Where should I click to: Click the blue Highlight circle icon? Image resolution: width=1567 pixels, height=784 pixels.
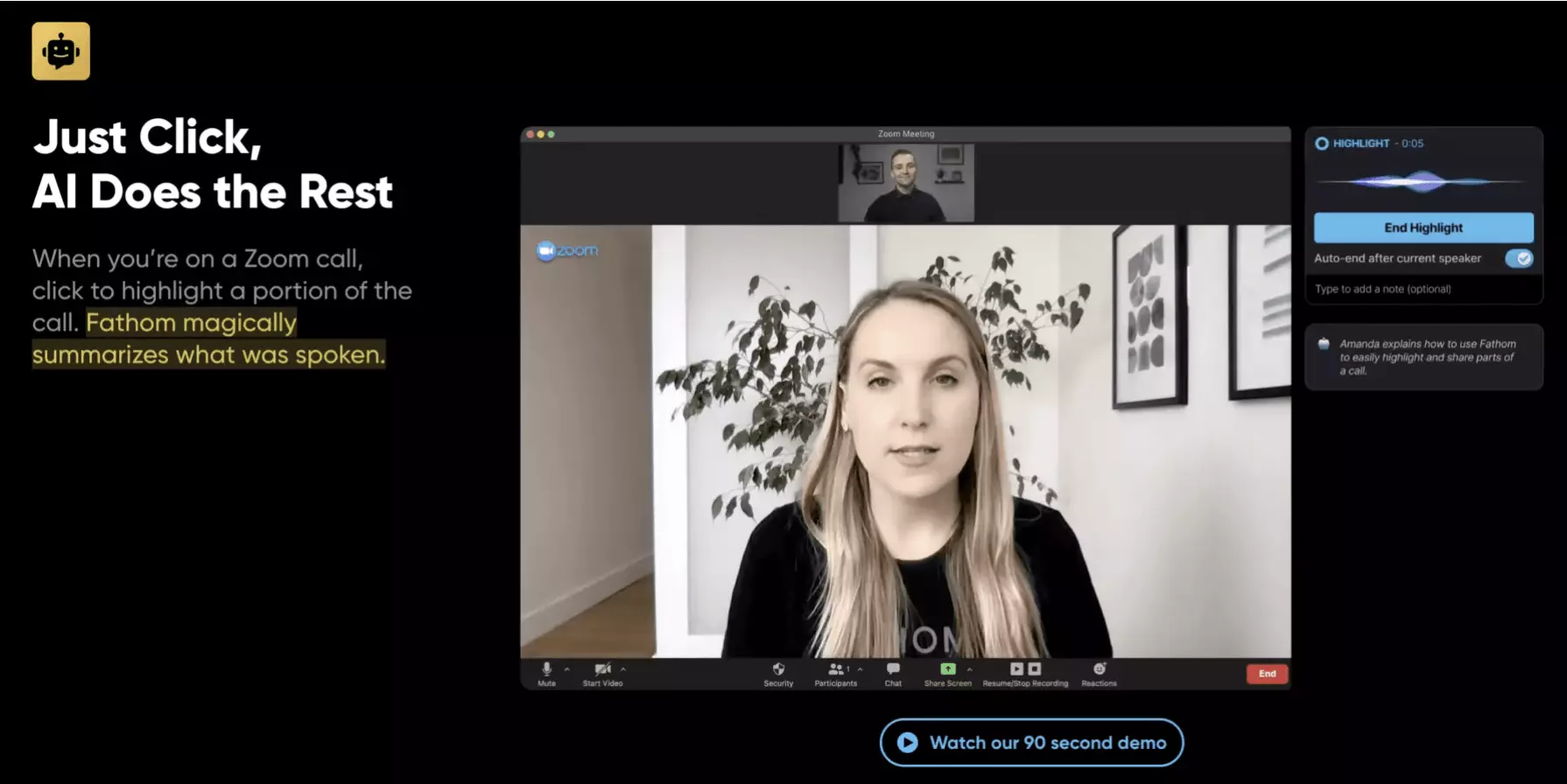[1322, 143]
